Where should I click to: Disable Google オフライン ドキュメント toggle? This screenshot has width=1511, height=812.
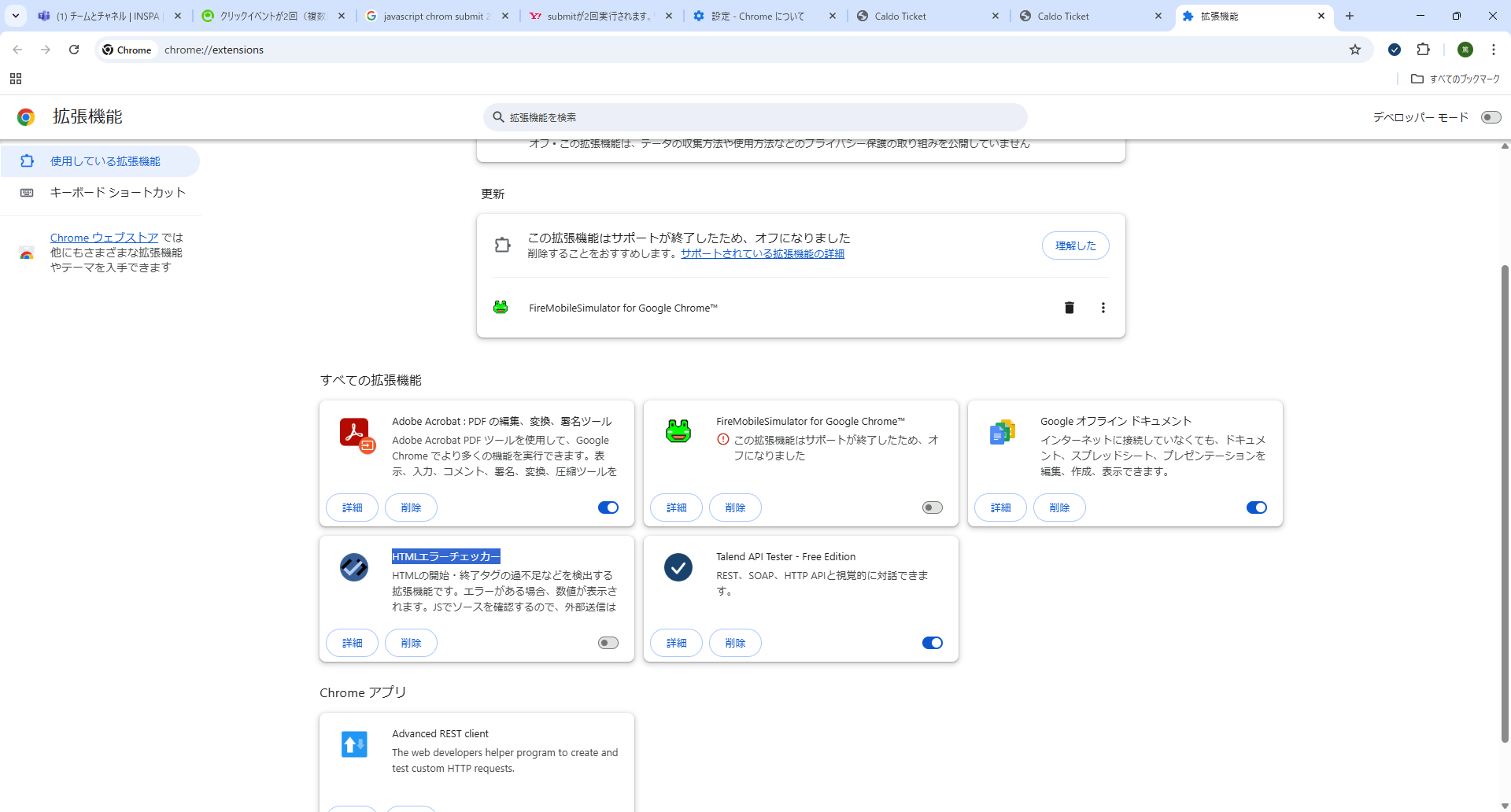[1257, 507]
